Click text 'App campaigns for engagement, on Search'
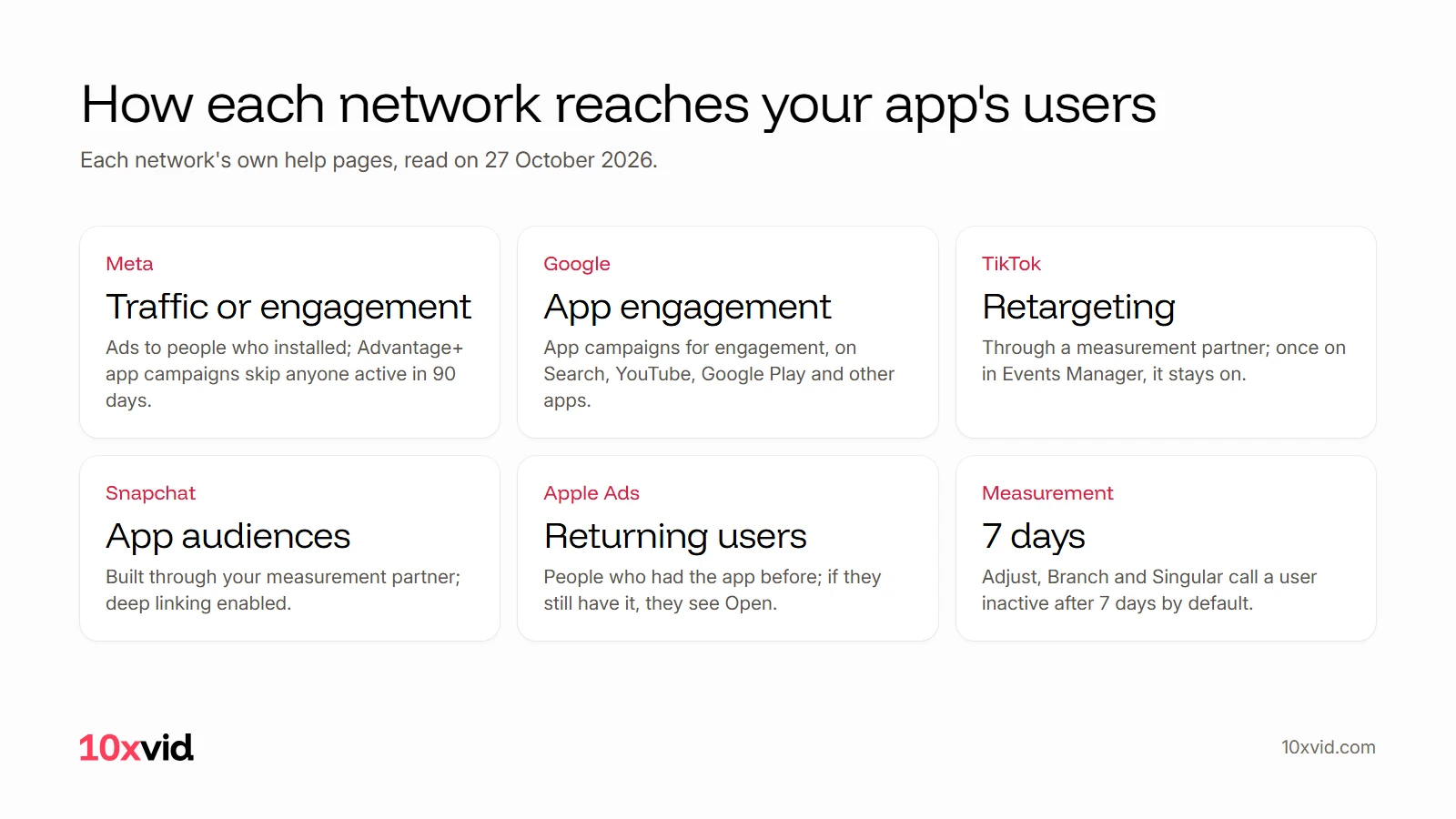The image size is (1456, 819). click(700, 360)
